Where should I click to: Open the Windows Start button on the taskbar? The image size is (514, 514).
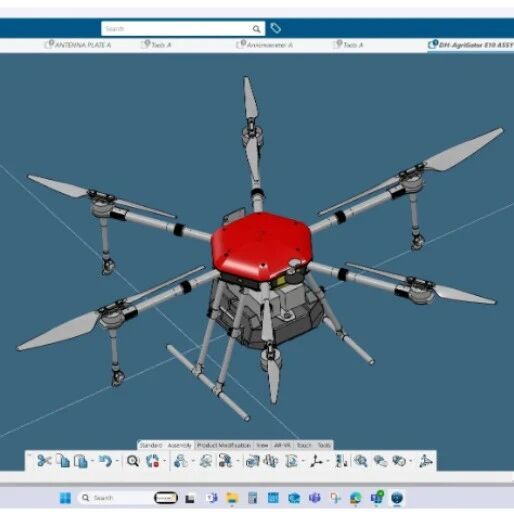[x=65, y=498]
